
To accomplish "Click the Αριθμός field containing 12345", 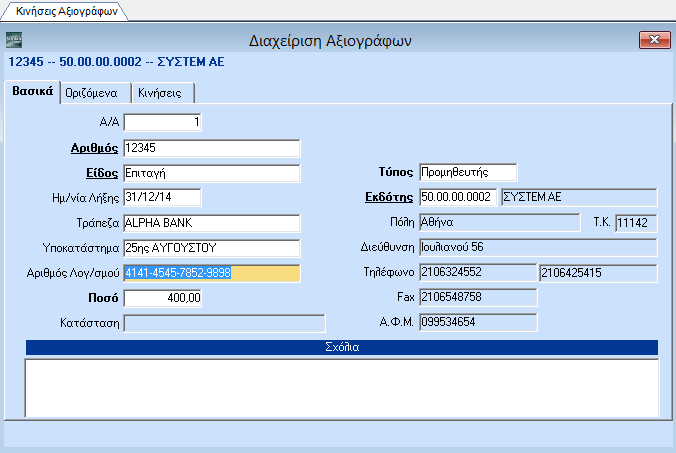I will pyautogui.click(x=212, y=148).
